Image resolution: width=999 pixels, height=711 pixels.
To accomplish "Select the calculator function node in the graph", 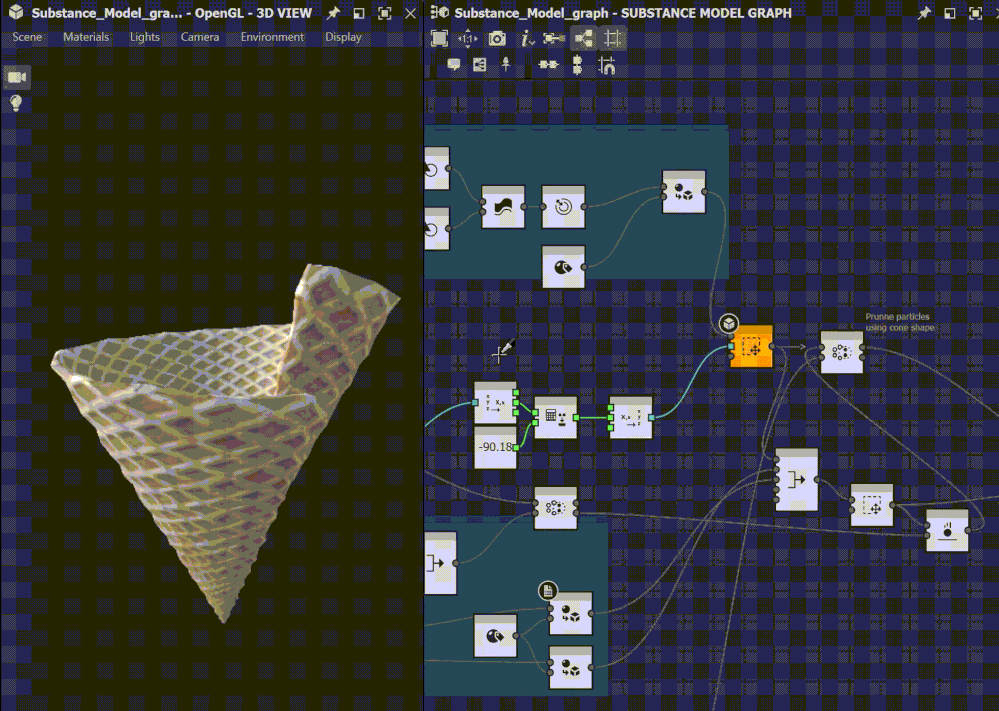I will (x=556, y=415).
